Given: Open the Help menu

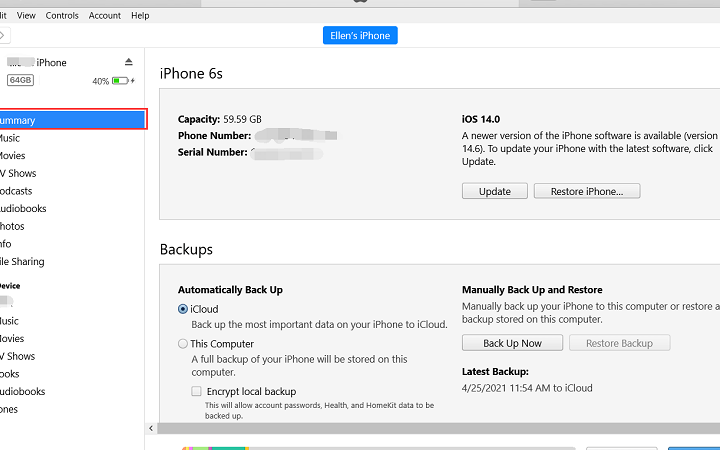Looking at the screenshot, I should (x=140, y=16).
